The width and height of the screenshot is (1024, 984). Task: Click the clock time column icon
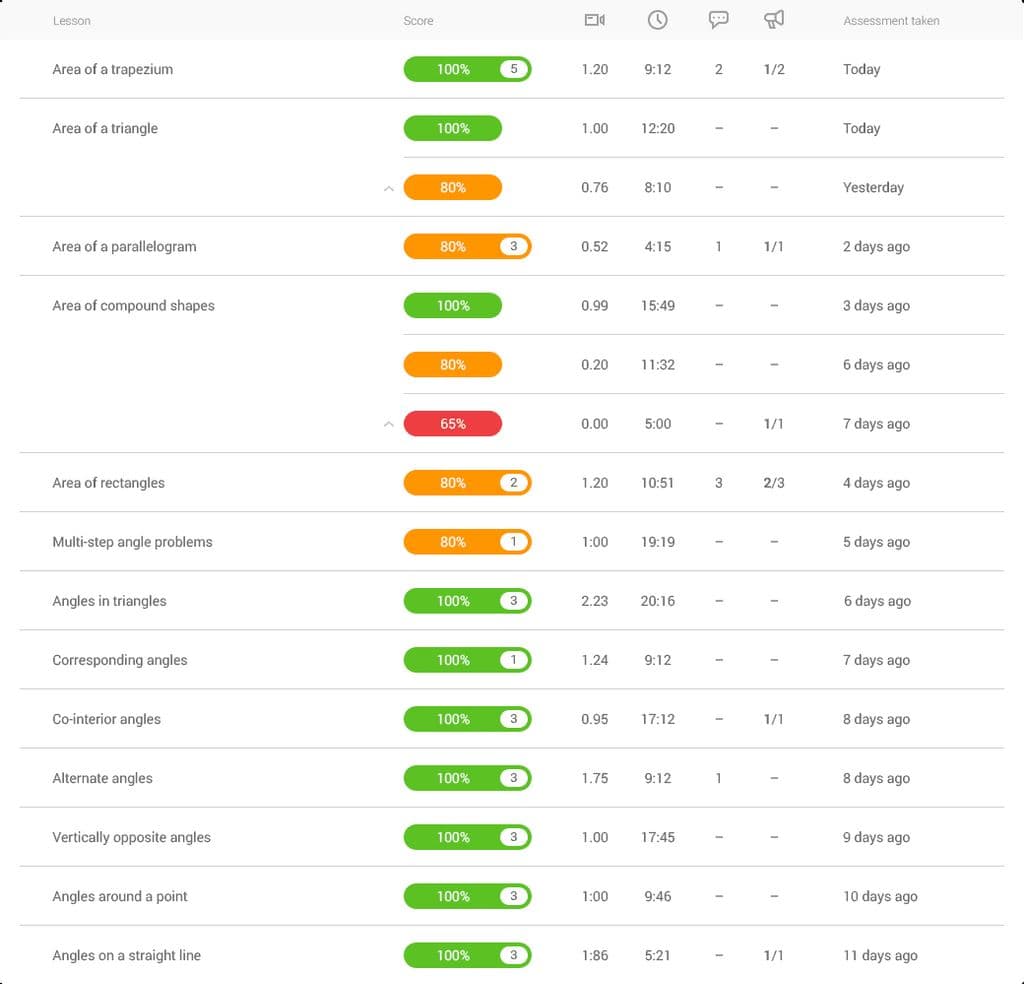pyautogui.click(x=657, y=19)
